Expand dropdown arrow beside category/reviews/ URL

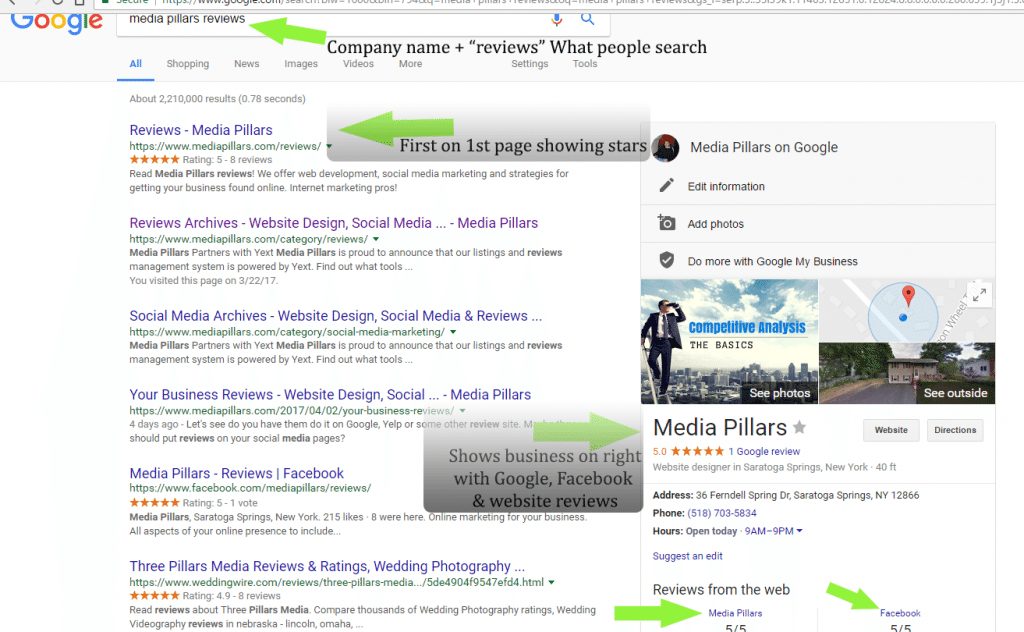[x=376, y=239]
